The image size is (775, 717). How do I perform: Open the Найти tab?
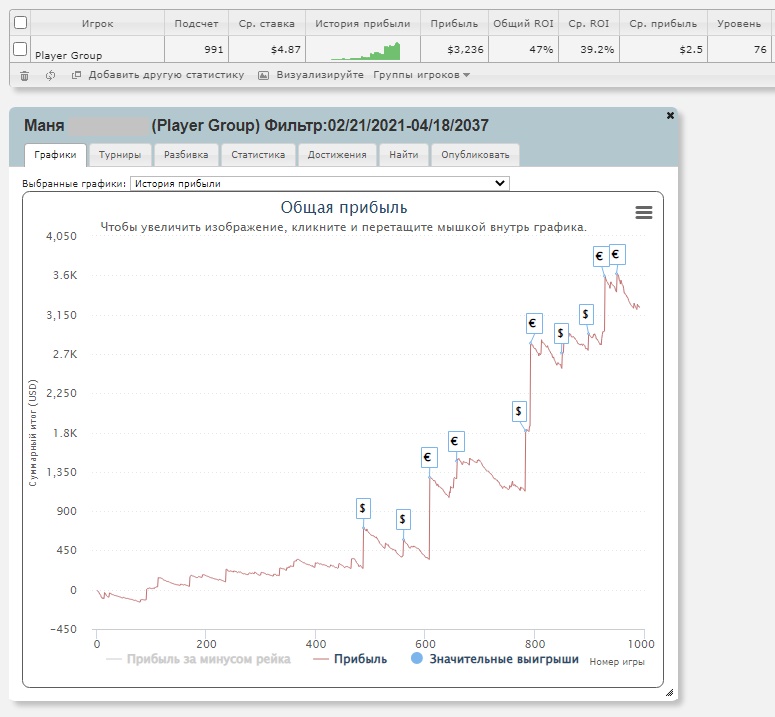coord(403,155)
